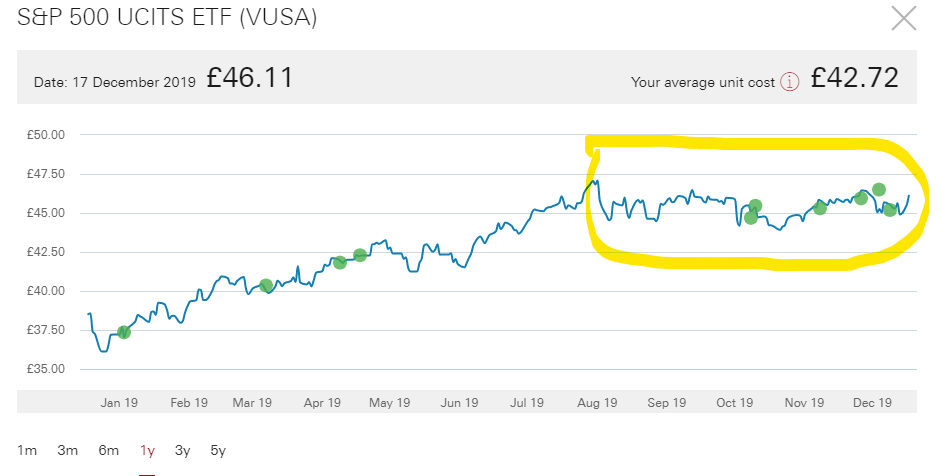Click the £42.72 average unit cost value
This screenshot has width=944, height=476.
click(854, 78)
